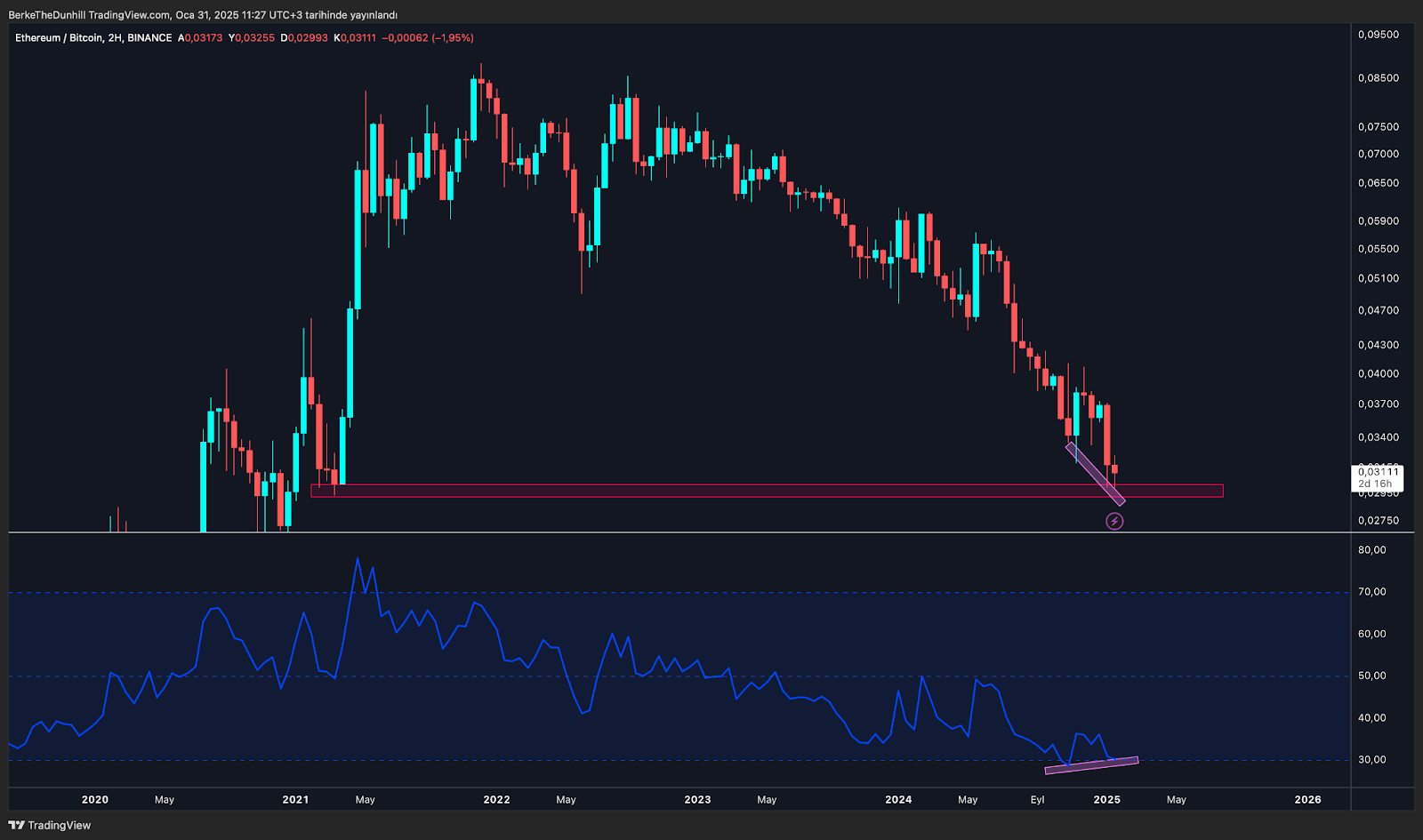Click the 0,07000 price axis label
The width and height of the screenshot is (1423, 840).
pyautogui.click(x=1379, y=154)
